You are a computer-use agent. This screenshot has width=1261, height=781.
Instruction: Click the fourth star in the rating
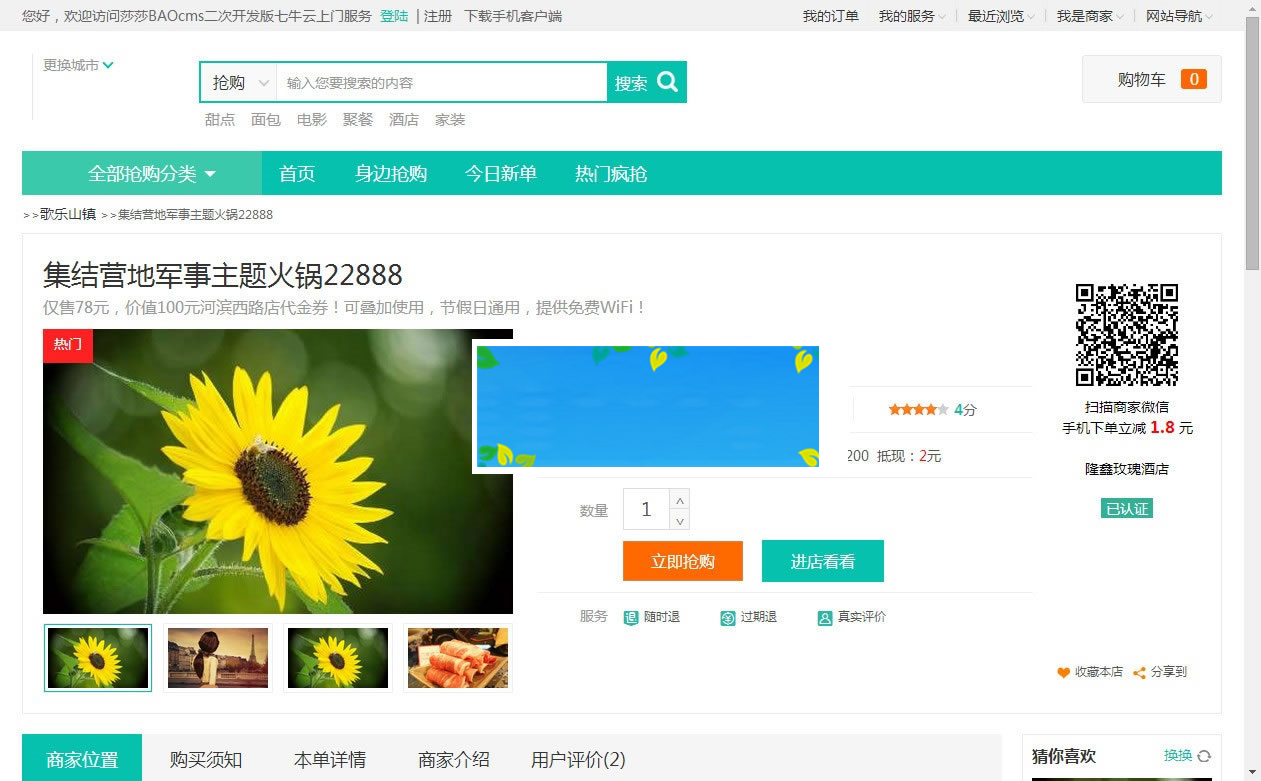(930, 408)
